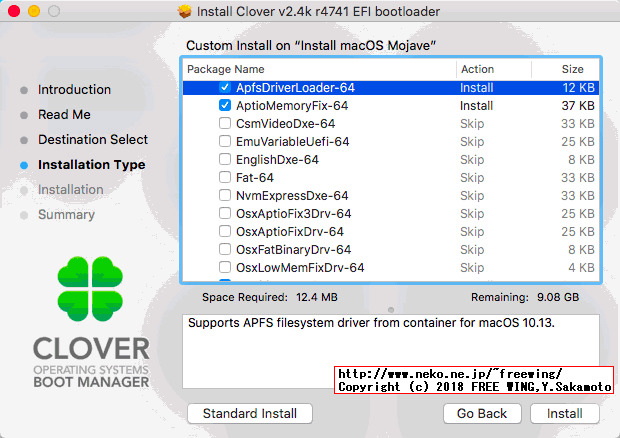Check the OsxAptioFixDrv-64 checkbox
Image resolution: width=620 pixels, height=438 pixels.
[225, 231]
